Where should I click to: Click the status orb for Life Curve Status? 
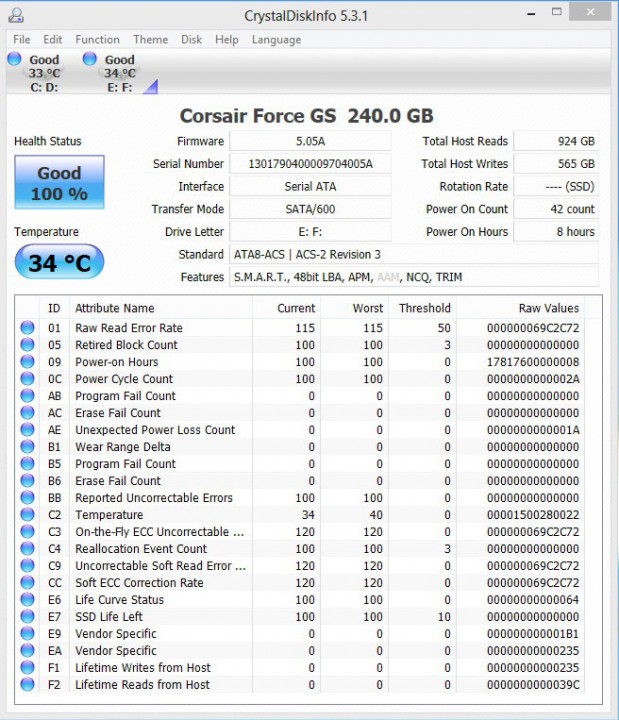(x=28, y=599)
